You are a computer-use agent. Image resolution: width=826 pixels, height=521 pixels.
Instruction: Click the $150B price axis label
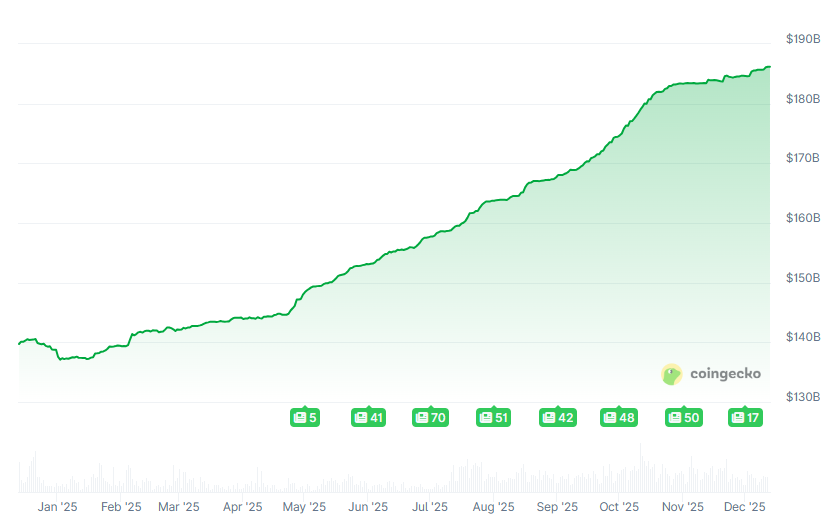(802, 278)
